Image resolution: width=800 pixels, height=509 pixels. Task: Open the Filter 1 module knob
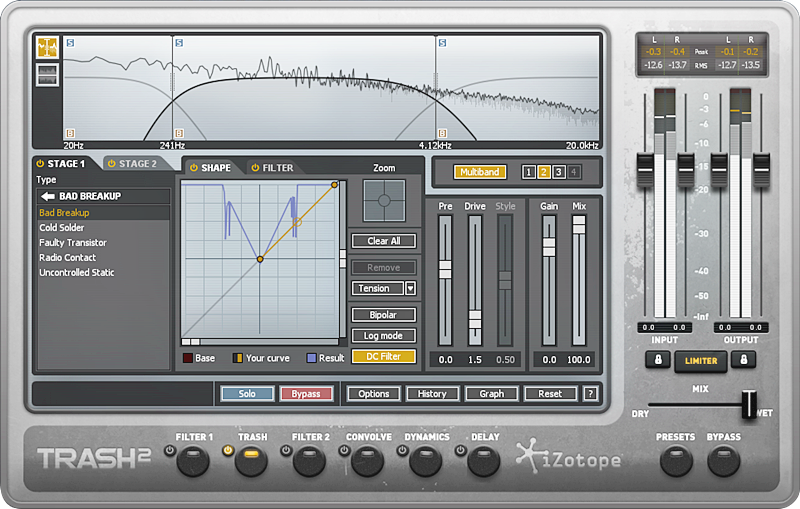[193, 461]
